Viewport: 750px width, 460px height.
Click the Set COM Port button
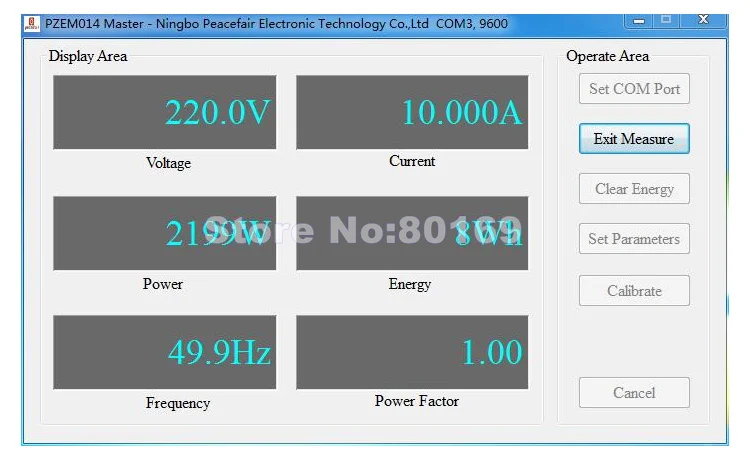click(x=634, y=88)
